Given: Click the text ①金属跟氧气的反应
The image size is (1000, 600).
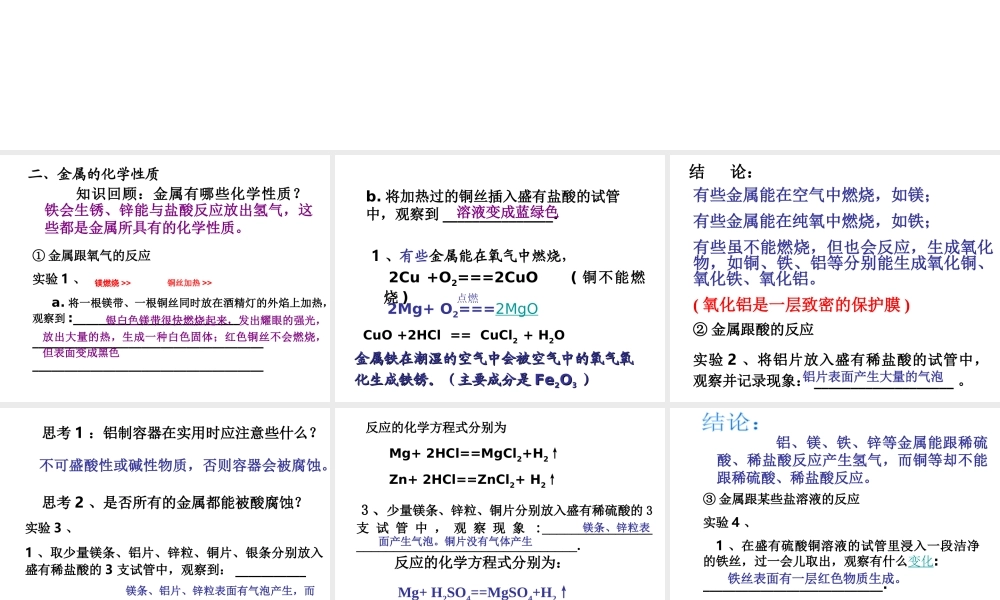Looking at the screenshot, I should point(91,256).
